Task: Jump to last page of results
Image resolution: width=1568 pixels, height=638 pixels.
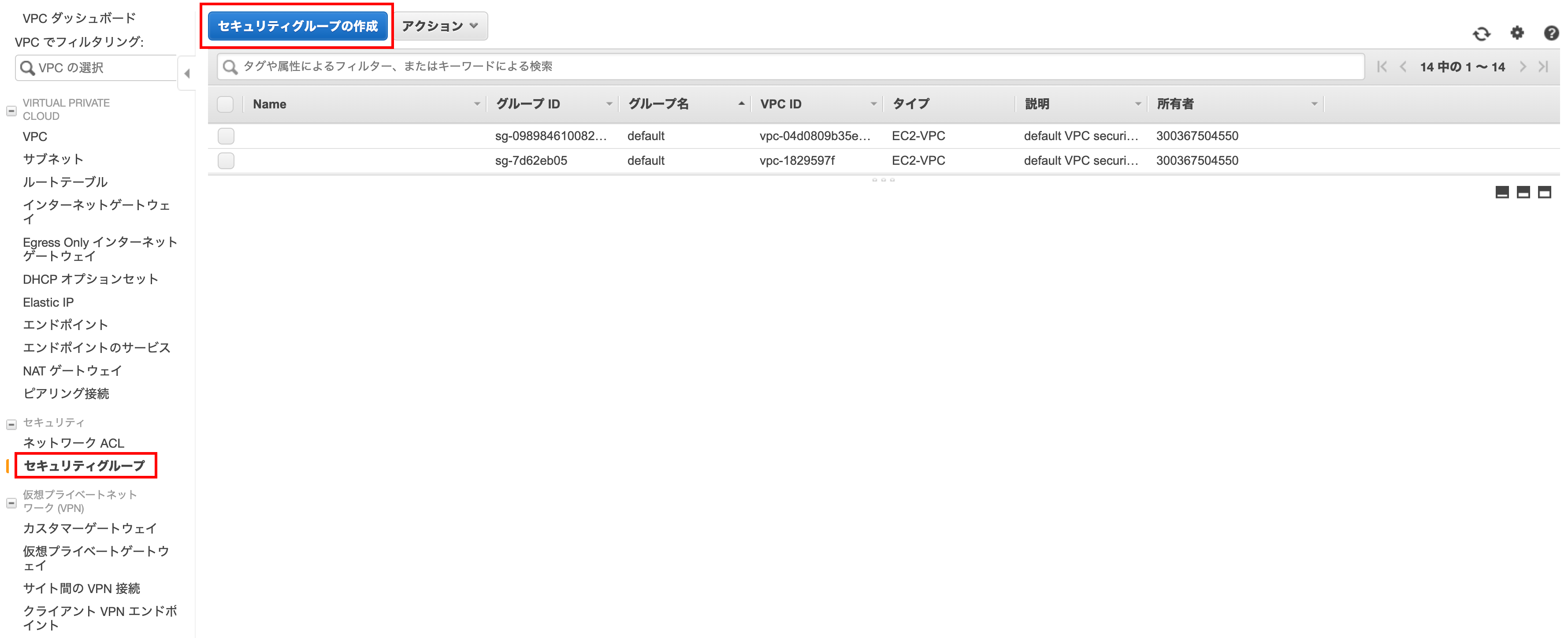Action: 1544,67
